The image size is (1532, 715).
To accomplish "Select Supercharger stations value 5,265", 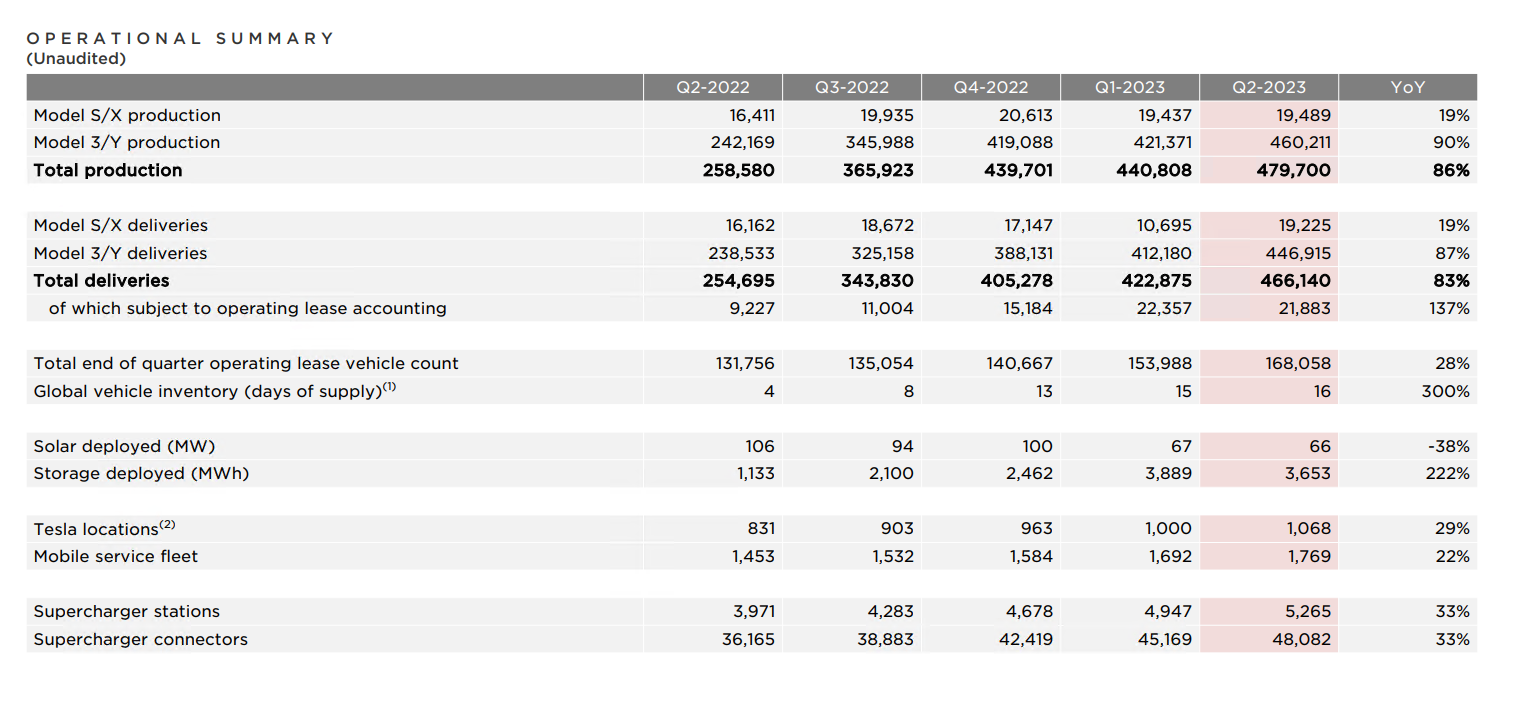I will point(1308,611).
